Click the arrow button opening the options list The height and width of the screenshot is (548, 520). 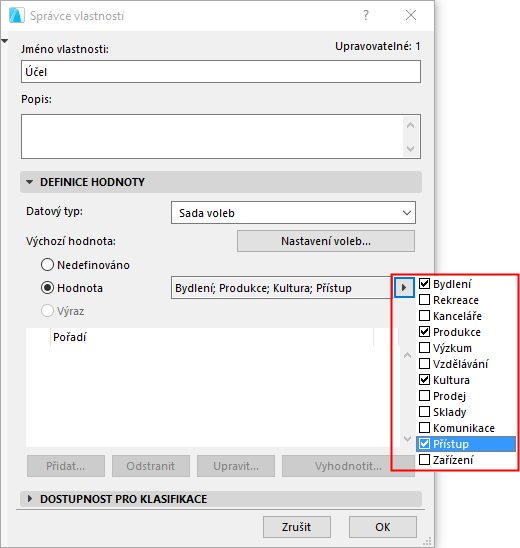click(404, 288)
